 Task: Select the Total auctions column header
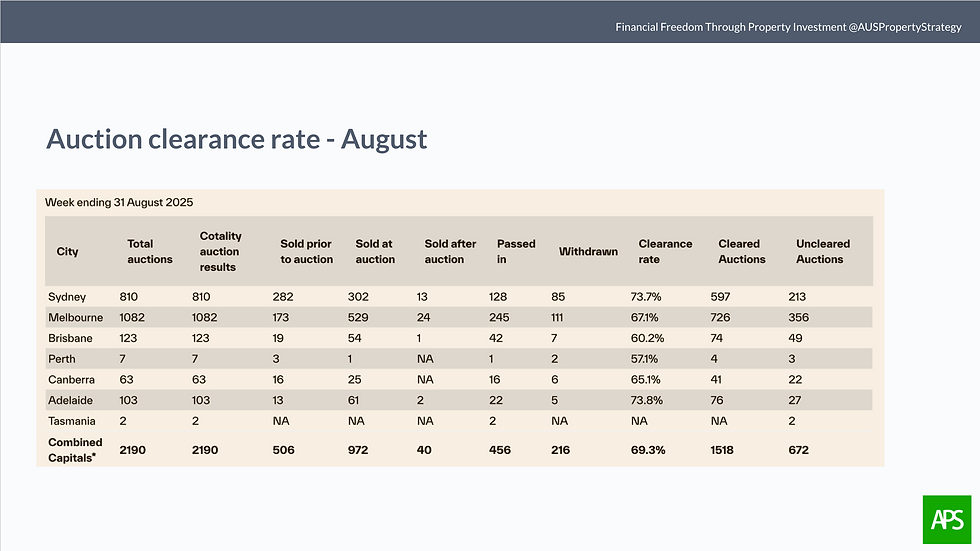pos(149,251)
